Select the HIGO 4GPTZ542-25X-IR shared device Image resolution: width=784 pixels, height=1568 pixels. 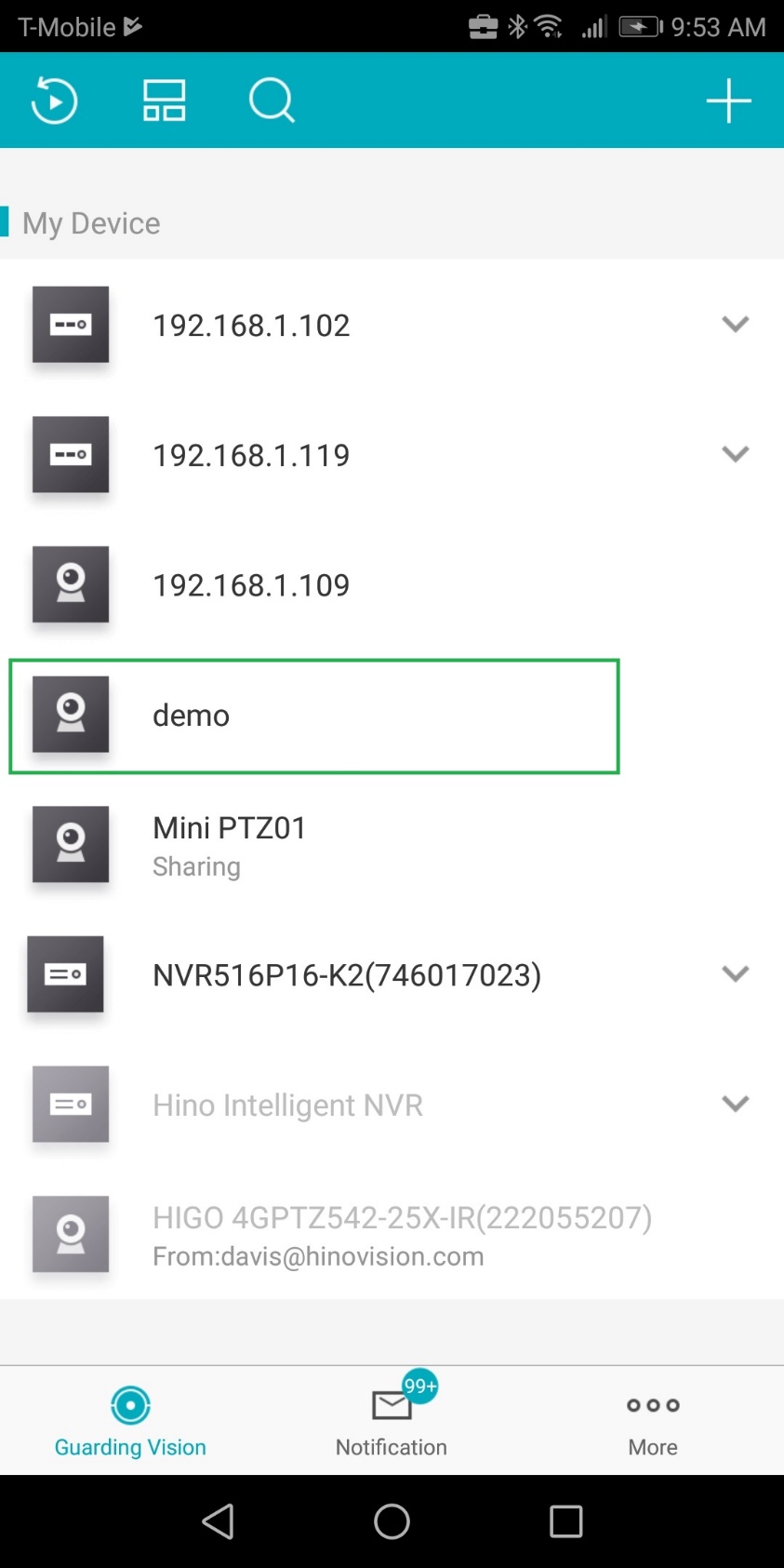(392, 1235)
